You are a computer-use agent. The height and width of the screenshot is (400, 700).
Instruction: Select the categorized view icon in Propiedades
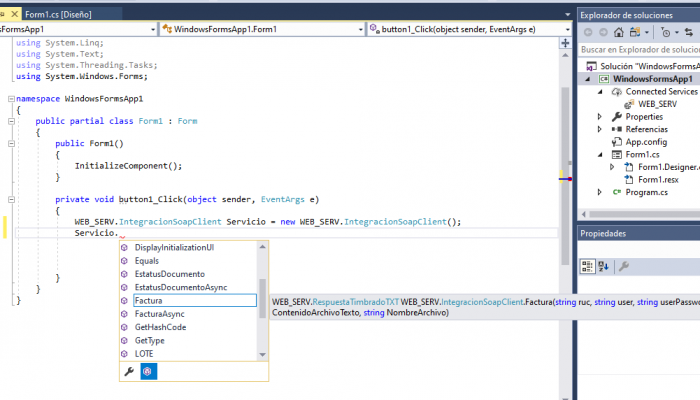[x=588, y=266]
